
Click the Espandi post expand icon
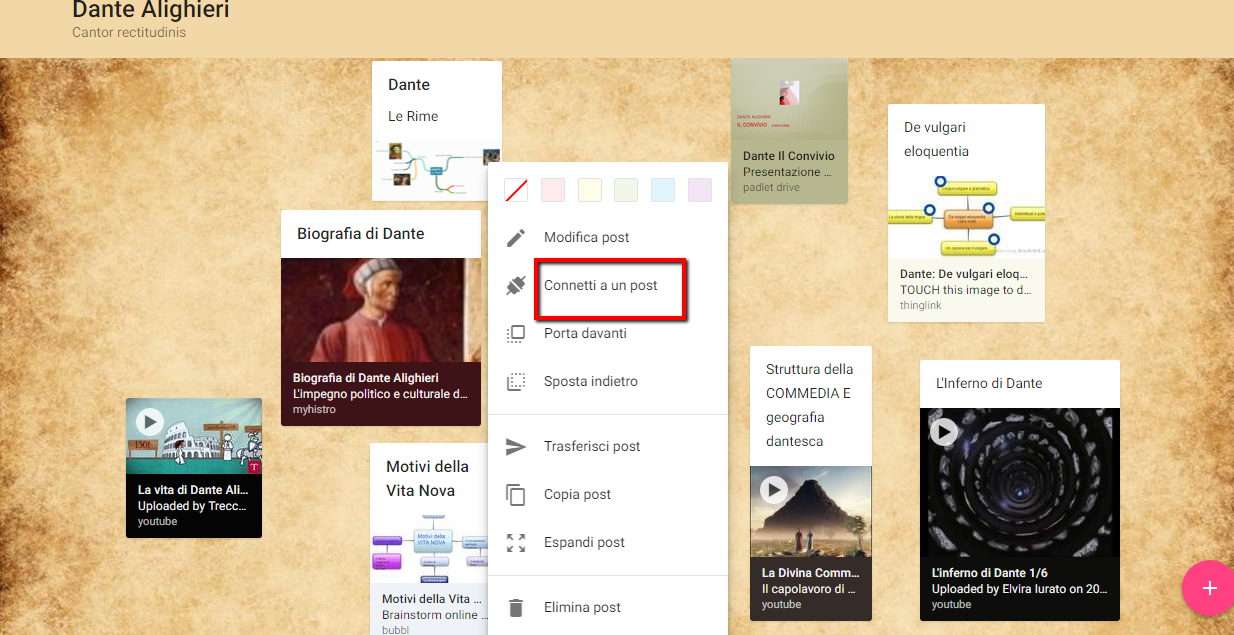tap(516, 542)
